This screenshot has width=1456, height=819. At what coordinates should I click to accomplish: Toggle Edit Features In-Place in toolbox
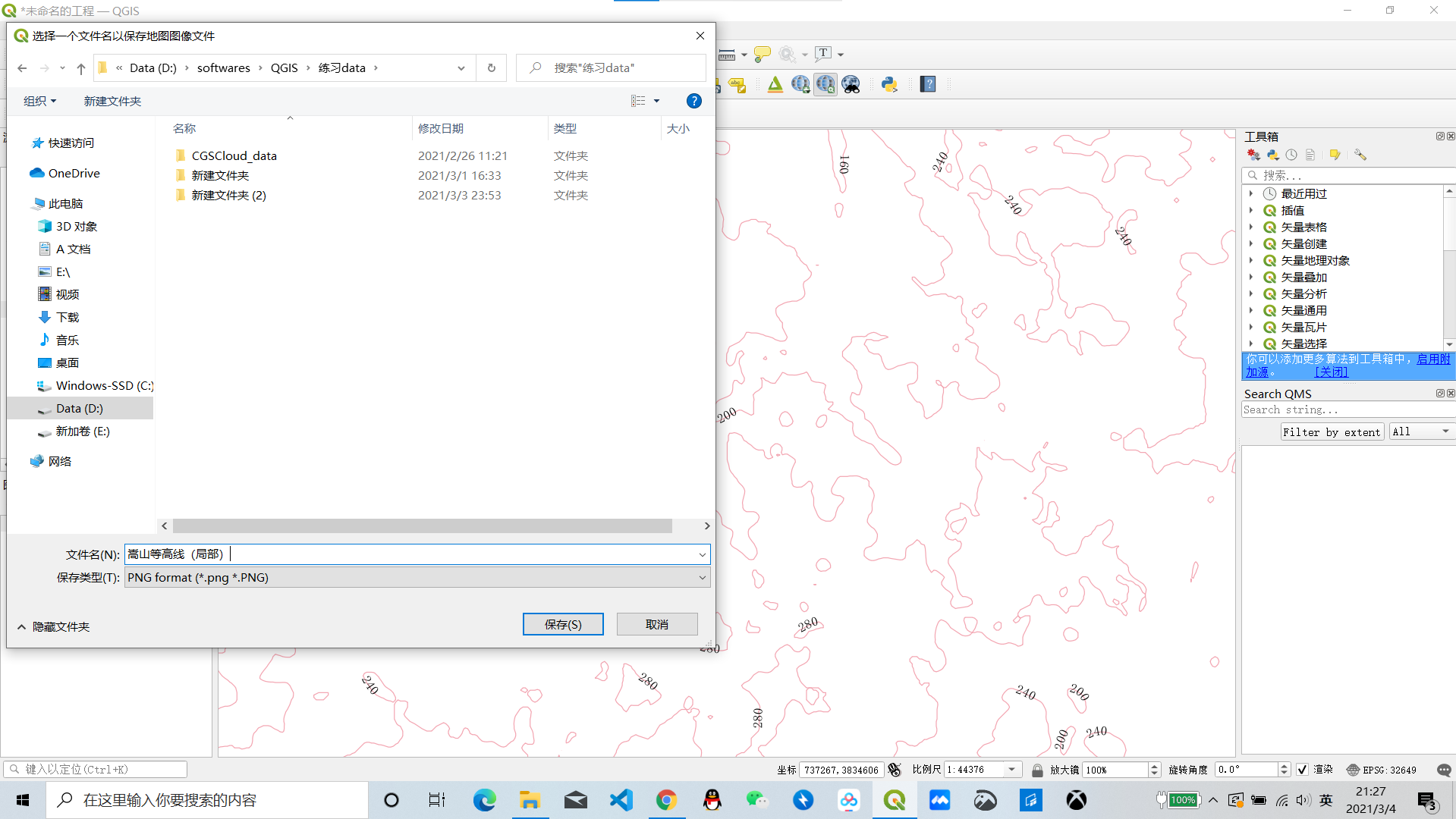tap(1335, 155)
